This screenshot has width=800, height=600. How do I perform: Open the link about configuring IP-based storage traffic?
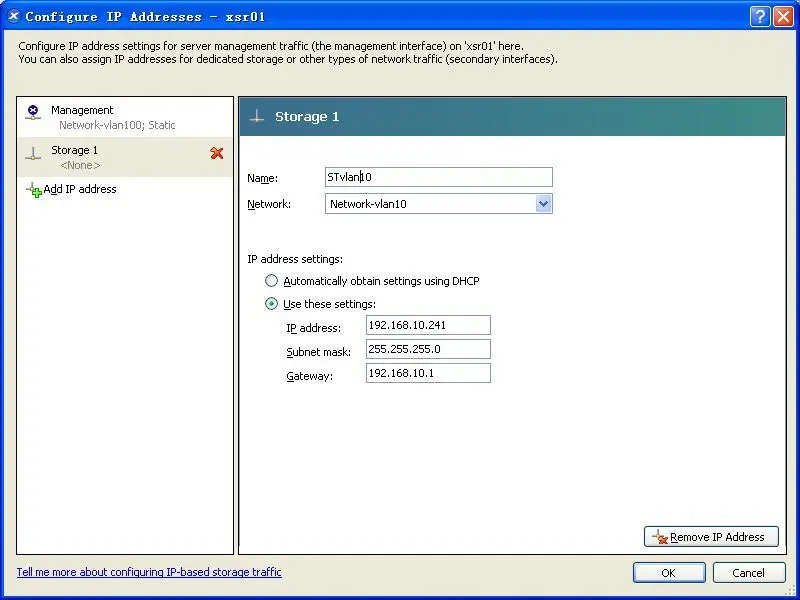pos(149,572)
